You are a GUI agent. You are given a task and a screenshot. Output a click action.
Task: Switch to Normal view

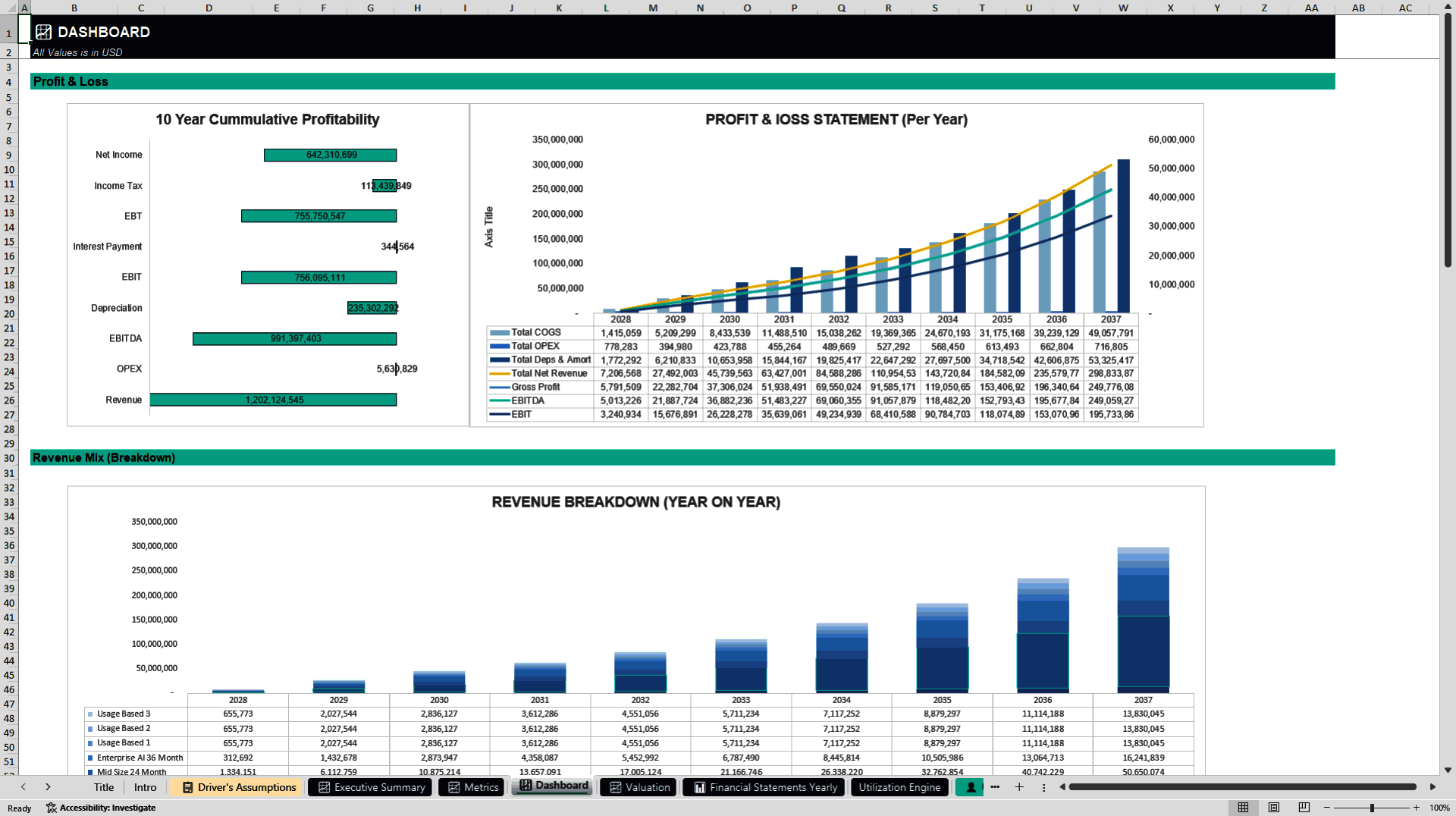coord(1243,808)
